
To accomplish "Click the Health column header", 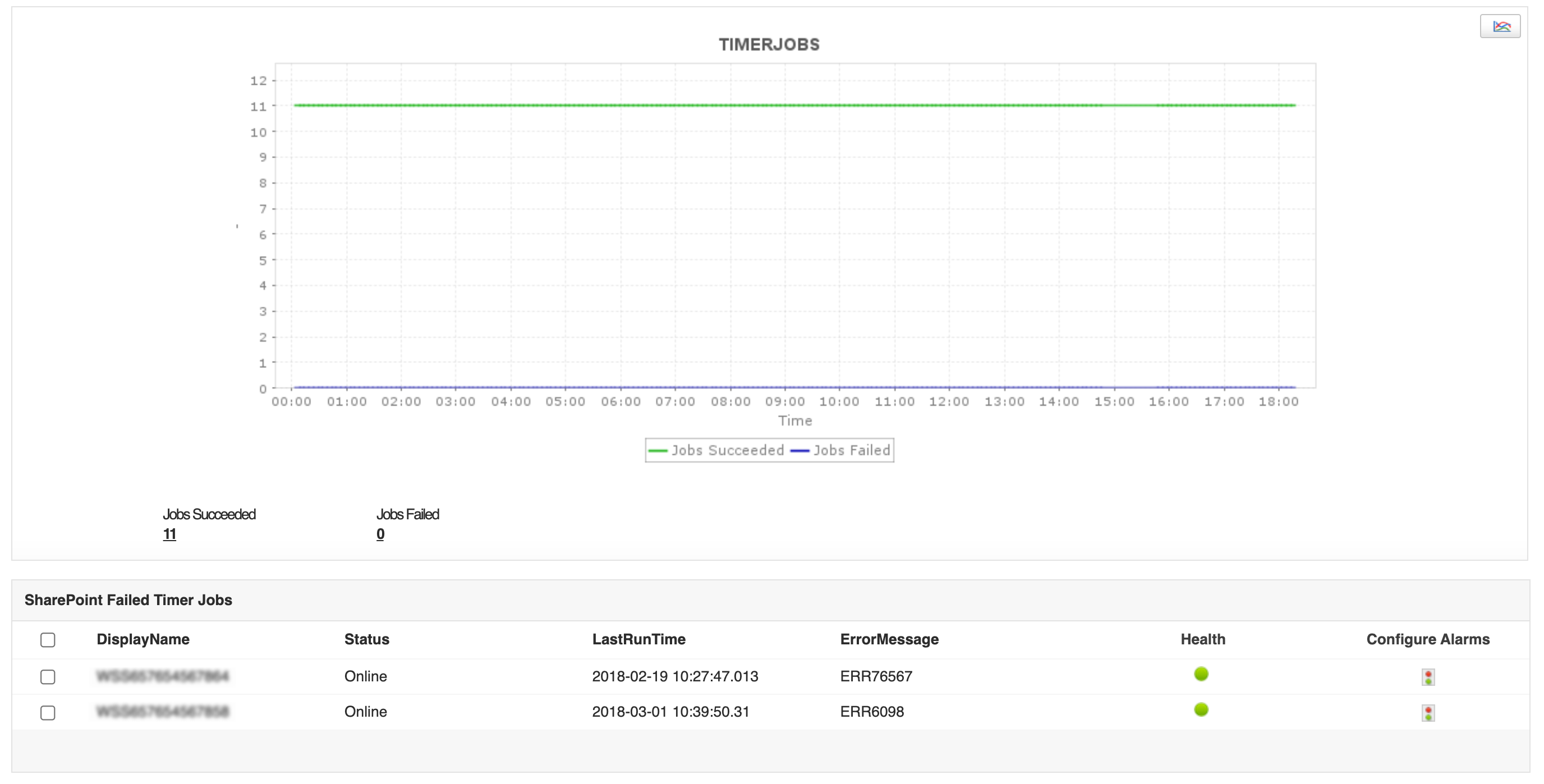I will [1202, 639].
